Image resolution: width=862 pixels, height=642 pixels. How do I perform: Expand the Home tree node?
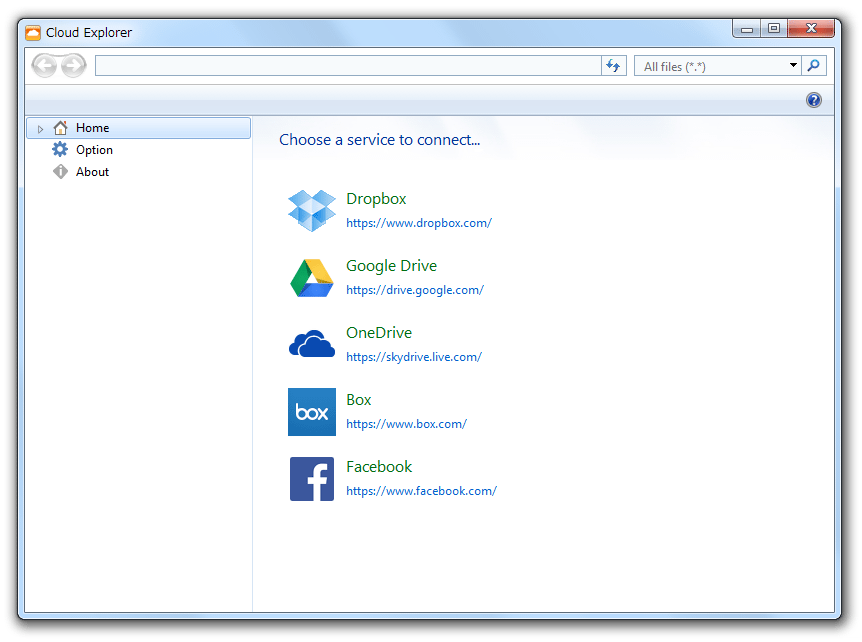tap(40, 129)
